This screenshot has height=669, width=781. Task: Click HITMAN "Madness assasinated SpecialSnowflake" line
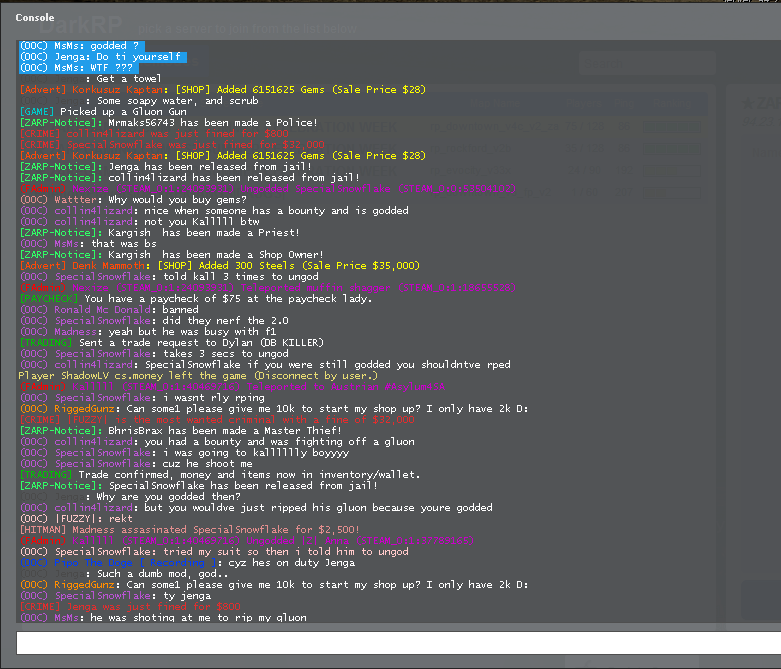click(189, 530)
